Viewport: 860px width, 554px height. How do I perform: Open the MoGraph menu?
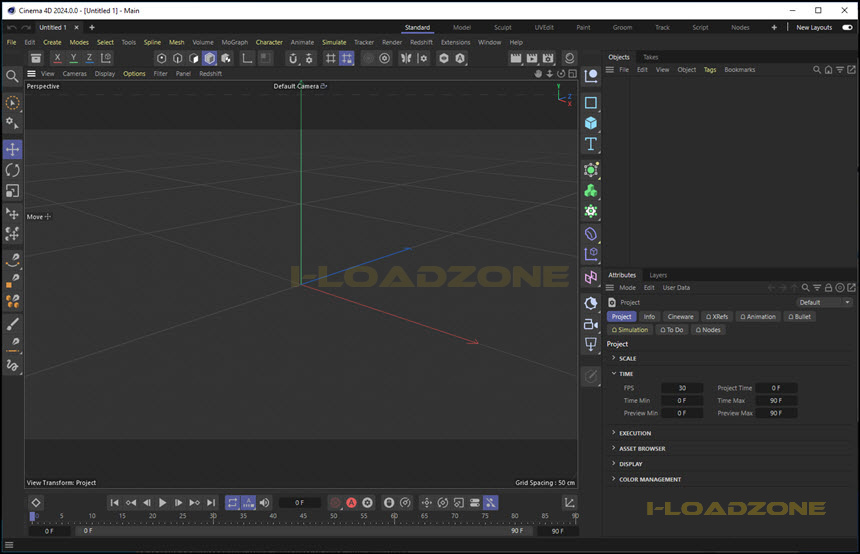[x=235, y=42]
